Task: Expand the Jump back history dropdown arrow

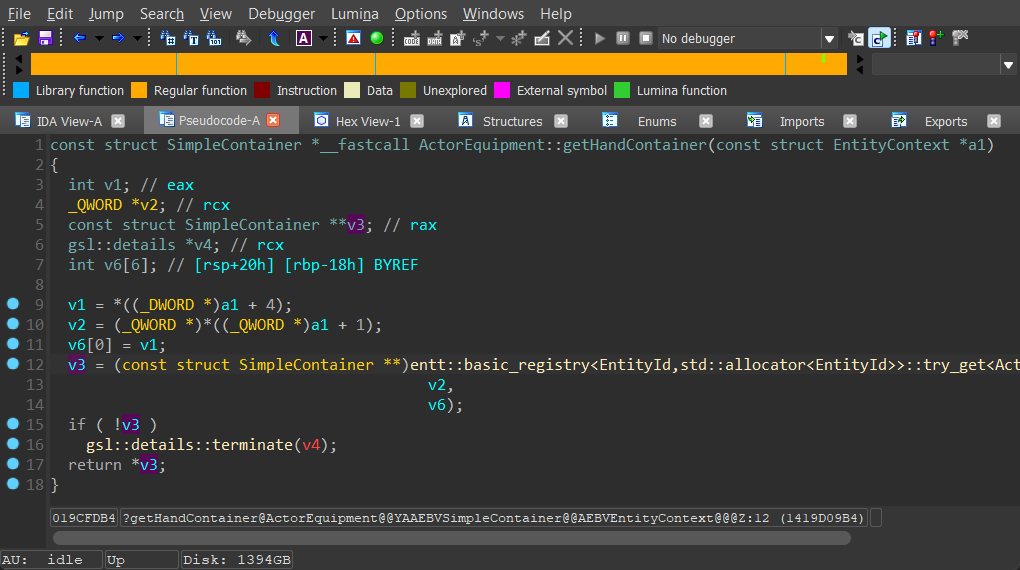Action: 97,38
